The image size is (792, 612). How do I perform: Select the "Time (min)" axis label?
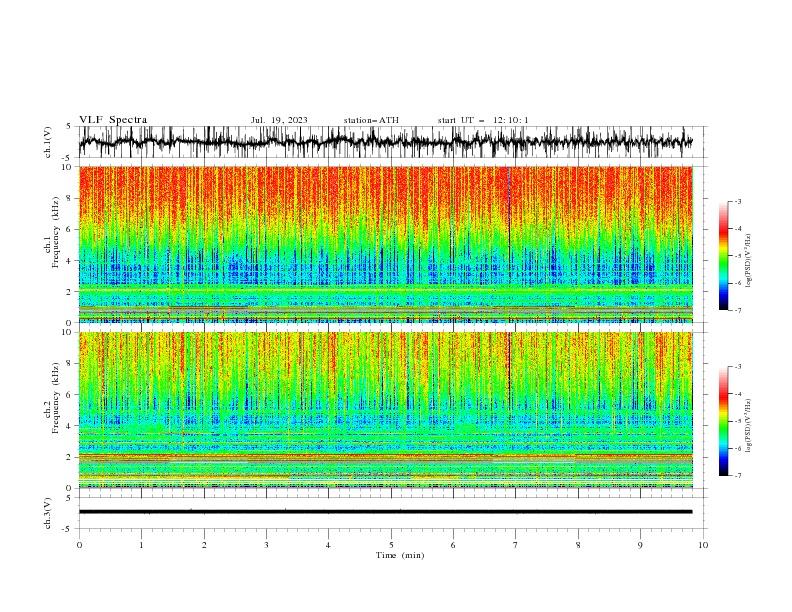[400, 555]
